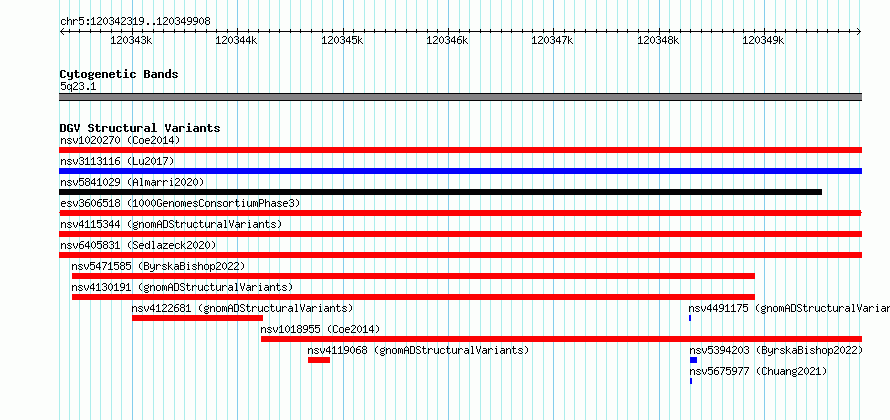
Task: Click the left arrowhead of the ruler
Action: tap(62, 32)
